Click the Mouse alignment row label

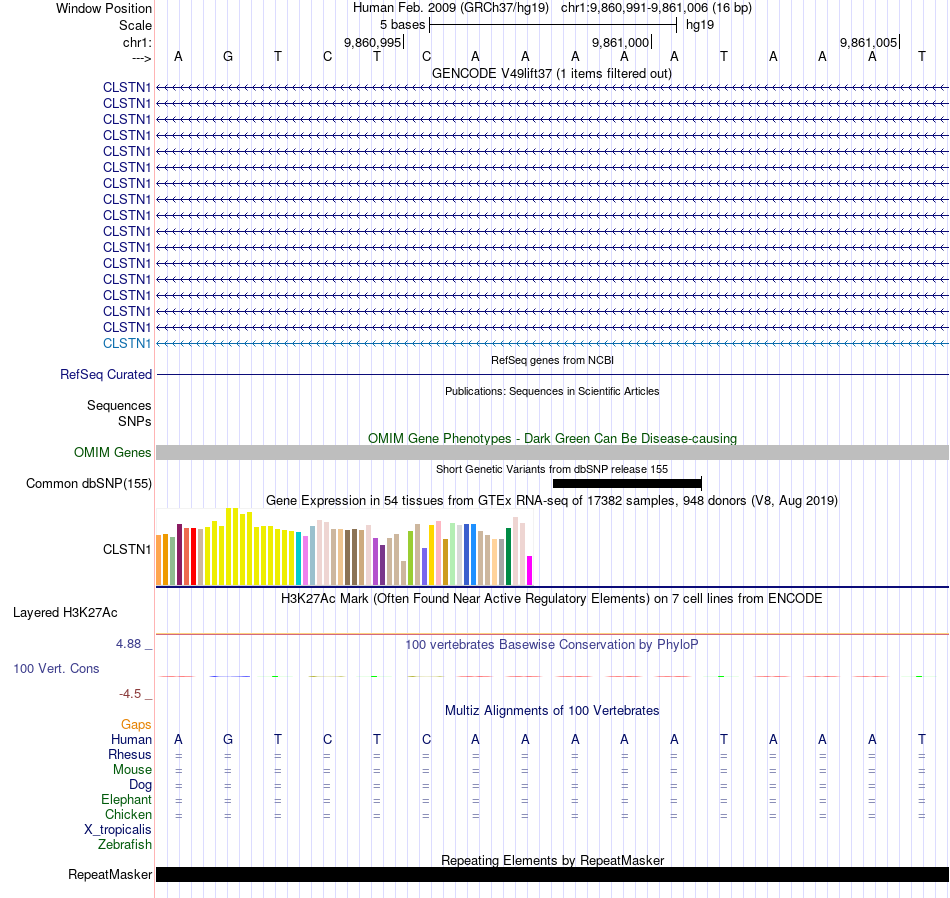[x=132, y=770]
